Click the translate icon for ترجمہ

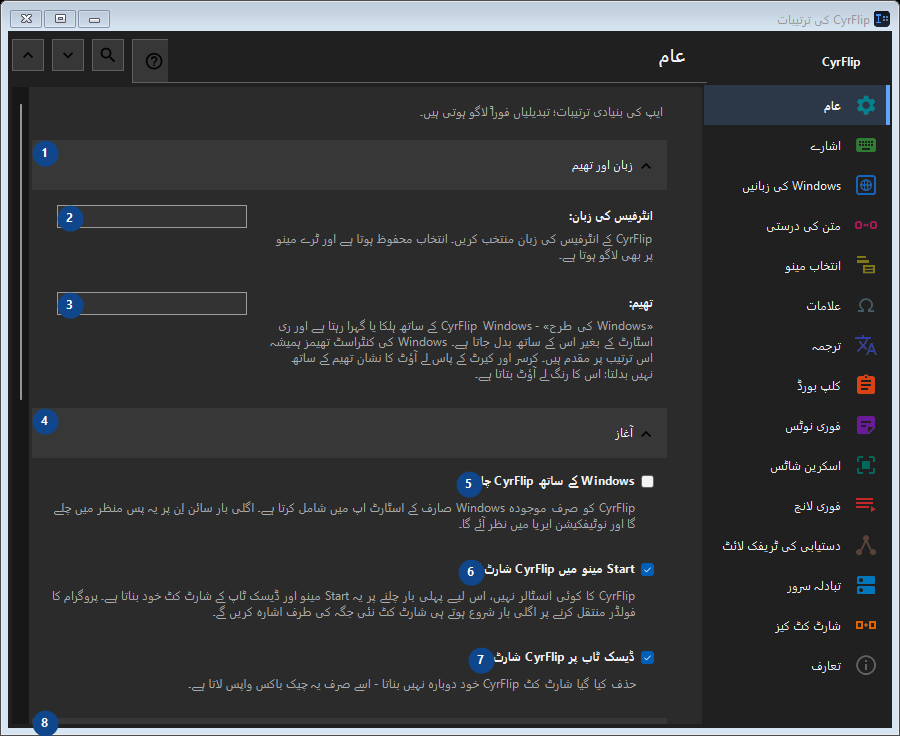tap(866, 346)
